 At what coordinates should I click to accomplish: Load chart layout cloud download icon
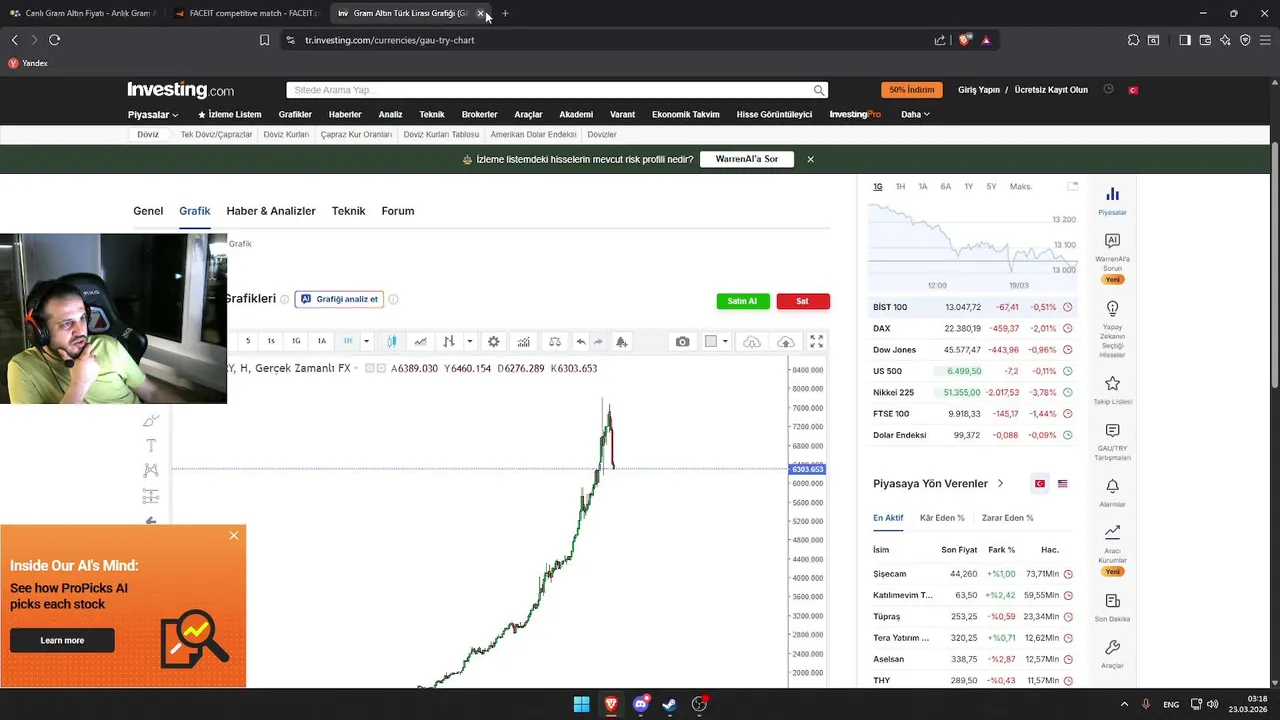point(752,341)
